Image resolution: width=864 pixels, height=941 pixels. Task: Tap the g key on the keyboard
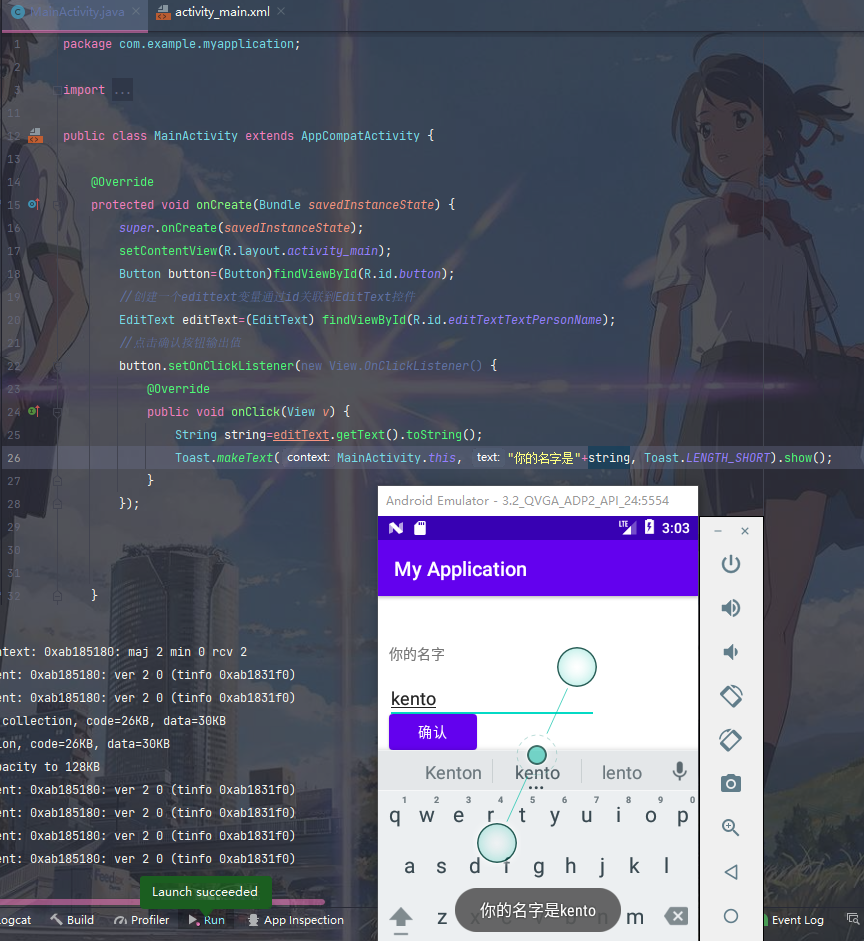tap(539, 866)
